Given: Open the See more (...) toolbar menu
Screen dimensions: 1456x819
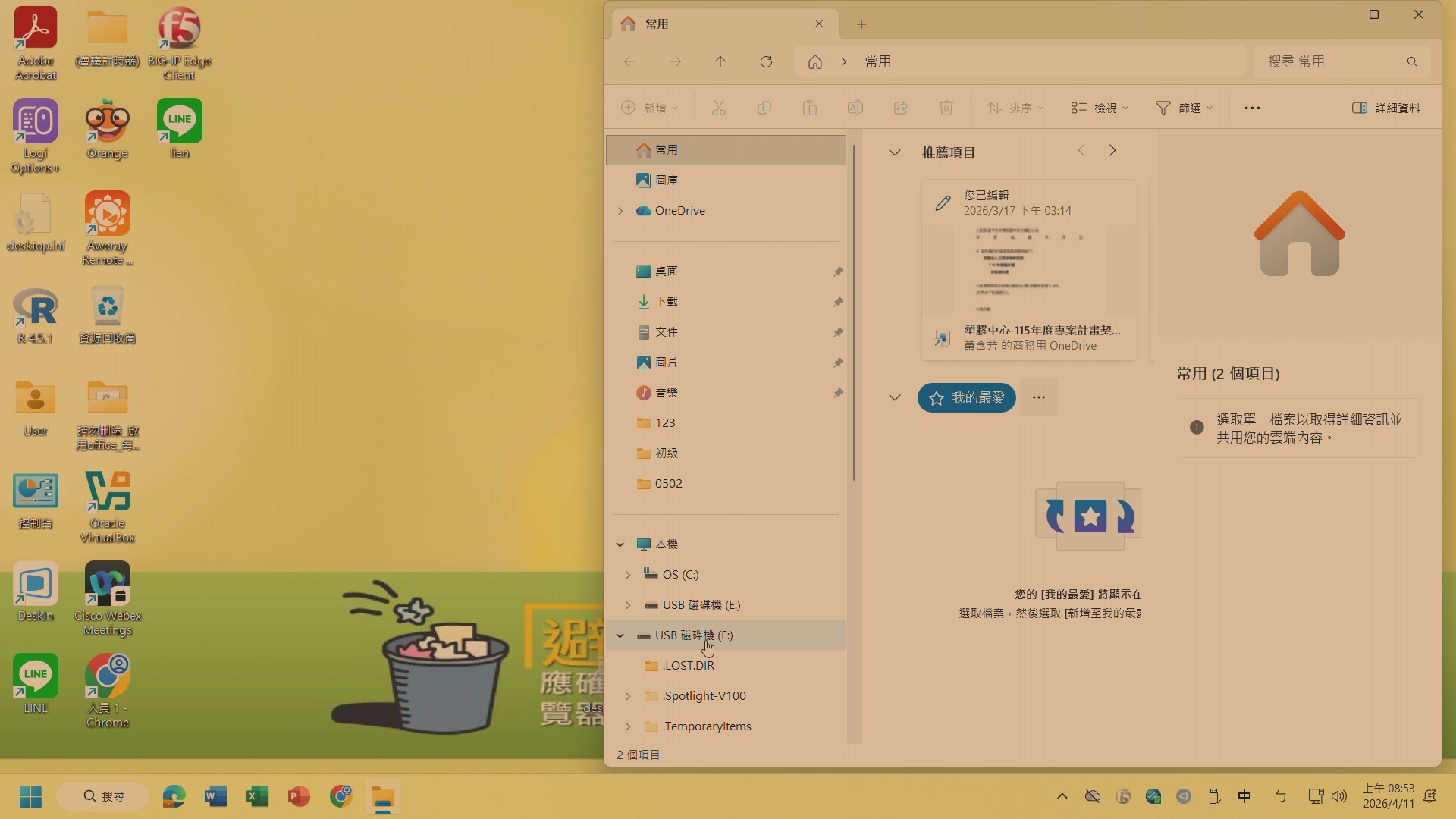Looking at the screenshot, I should pyautogui.click(x=1252, y=108).
